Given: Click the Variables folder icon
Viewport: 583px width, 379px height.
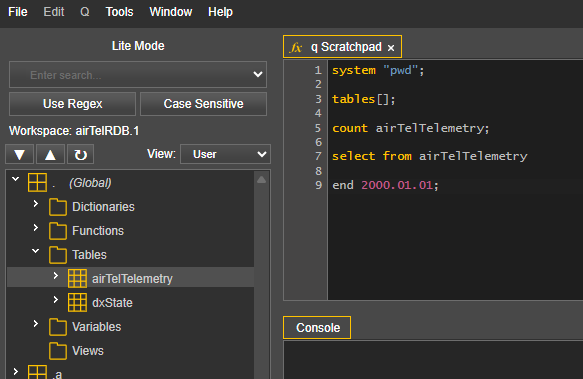Looking at the screenshot, I should click(x=58, y=327).
